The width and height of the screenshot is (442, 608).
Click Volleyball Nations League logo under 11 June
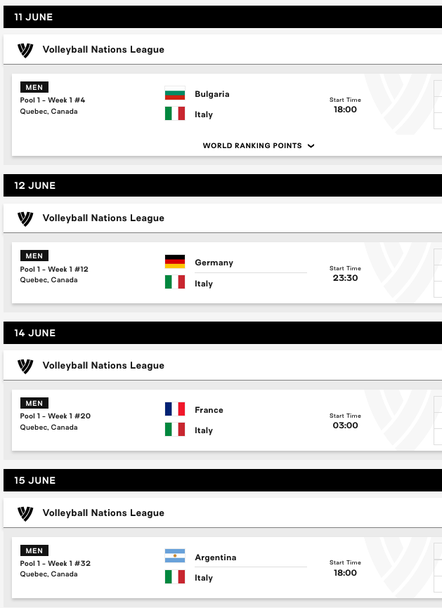point(25,50)
